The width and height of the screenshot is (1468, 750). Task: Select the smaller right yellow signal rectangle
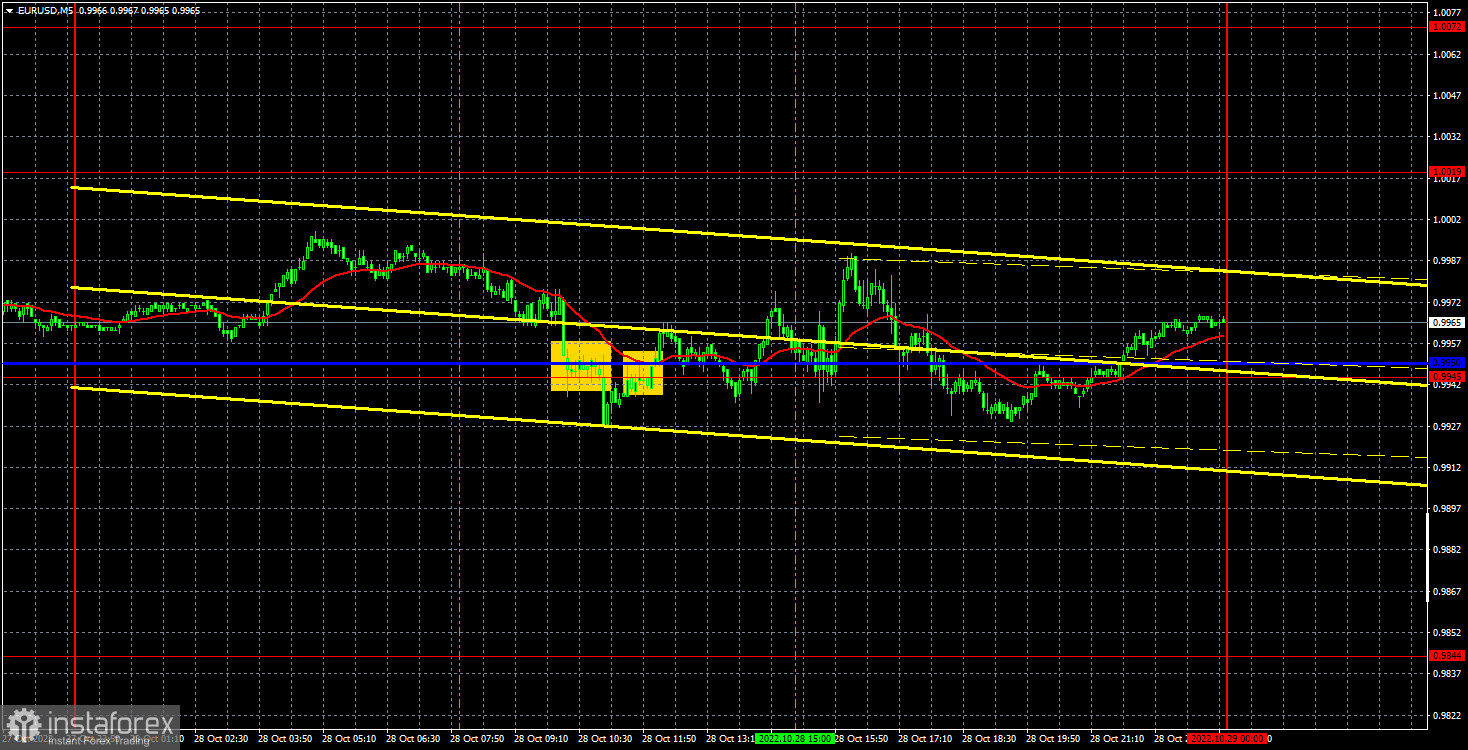[x=643, y=373]
